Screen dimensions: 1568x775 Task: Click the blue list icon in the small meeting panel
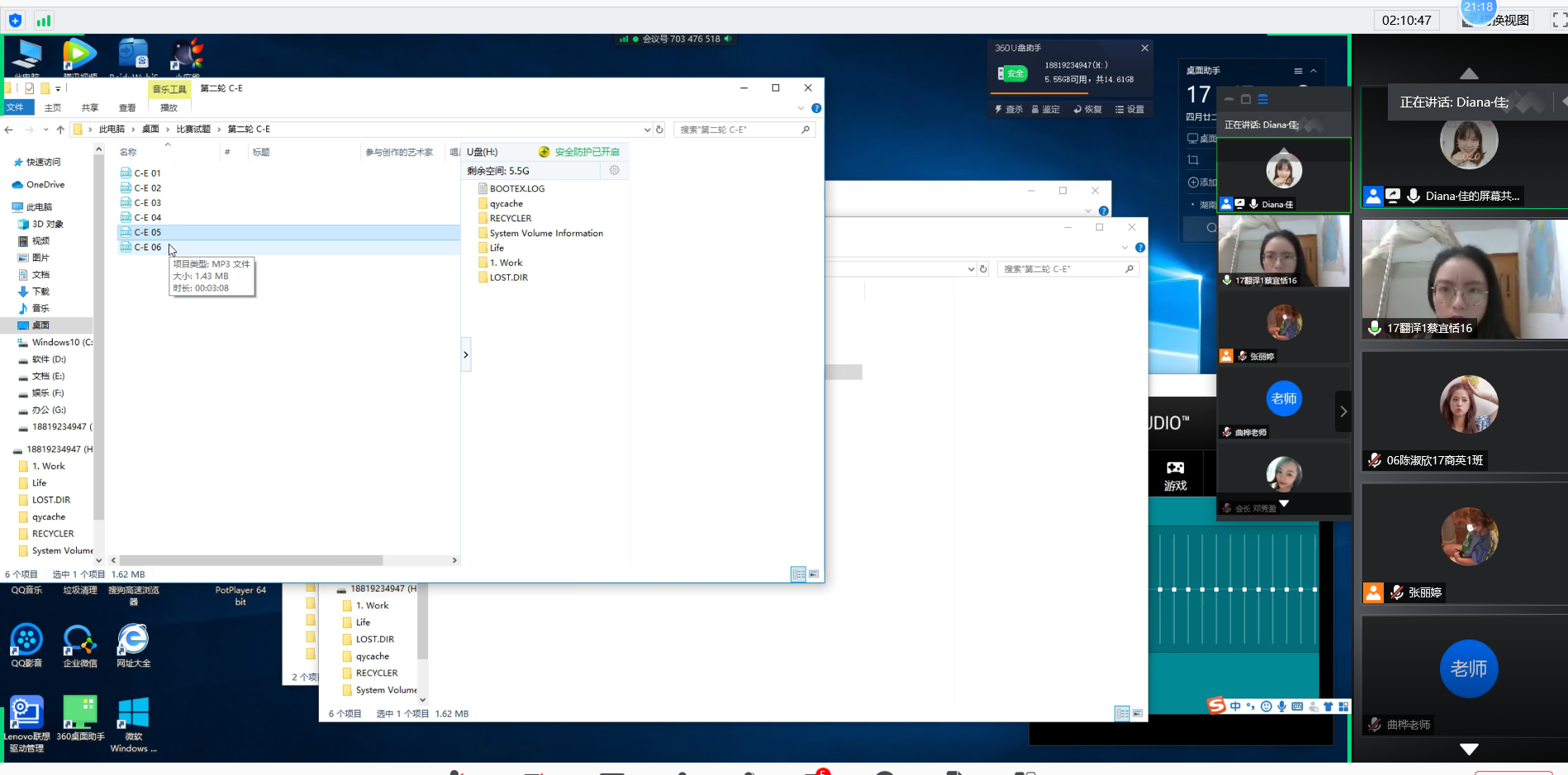[x=1262, y=99]
